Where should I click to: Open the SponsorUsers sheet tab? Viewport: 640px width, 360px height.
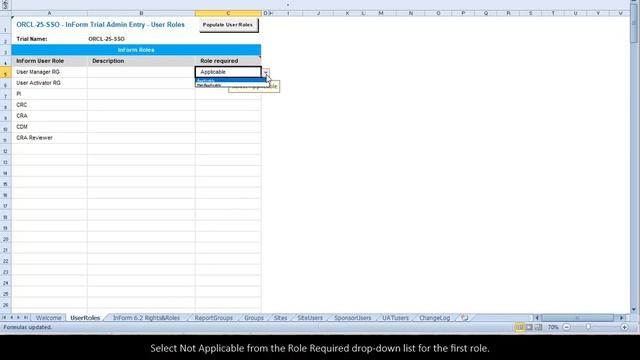pyautogui.click(x=353, y=318)
